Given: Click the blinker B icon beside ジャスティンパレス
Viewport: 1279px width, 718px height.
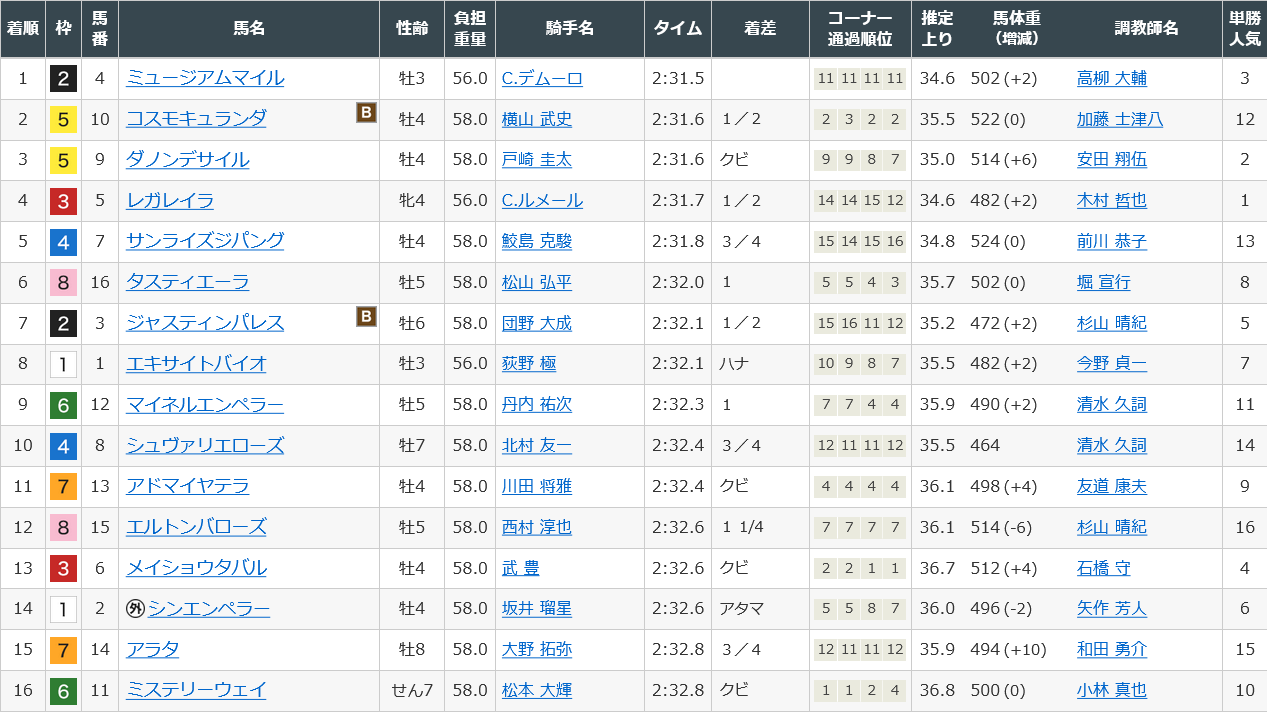Looking at the screenshot, I should point(366,317).
